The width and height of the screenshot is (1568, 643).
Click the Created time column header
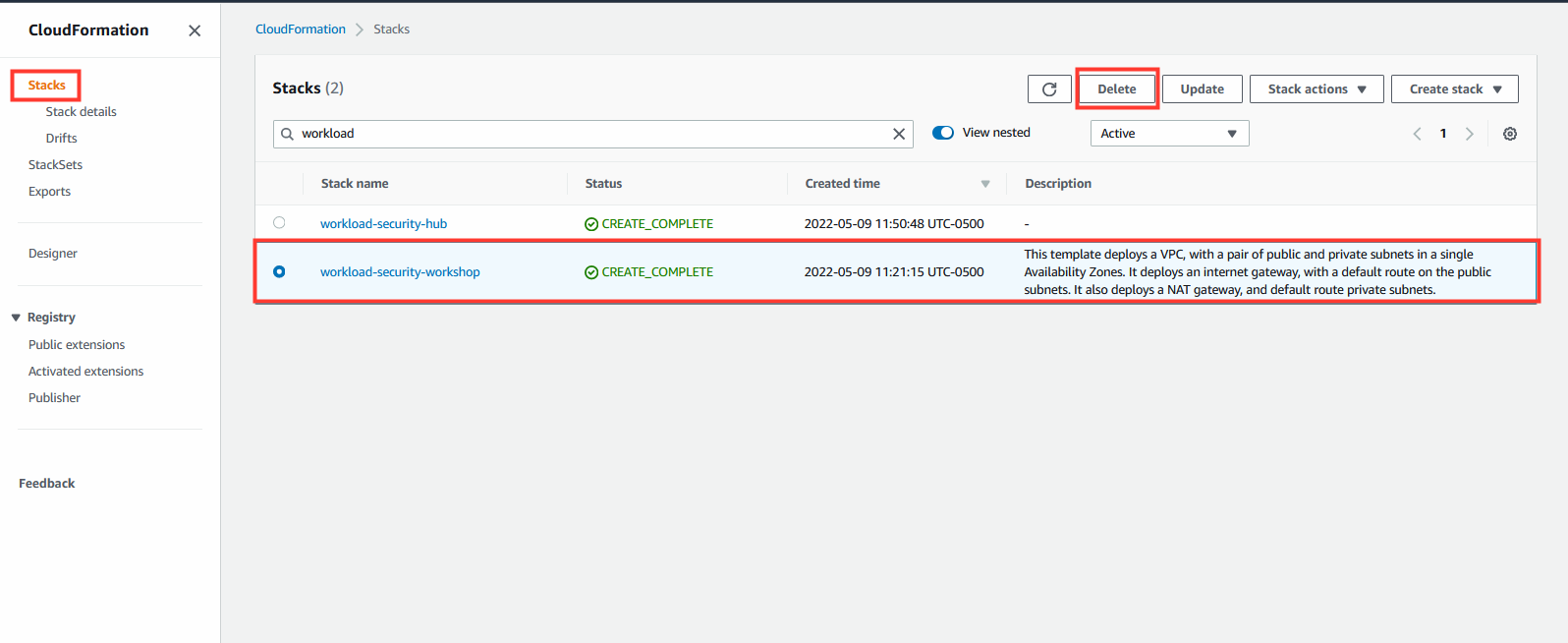click(842, 183)
